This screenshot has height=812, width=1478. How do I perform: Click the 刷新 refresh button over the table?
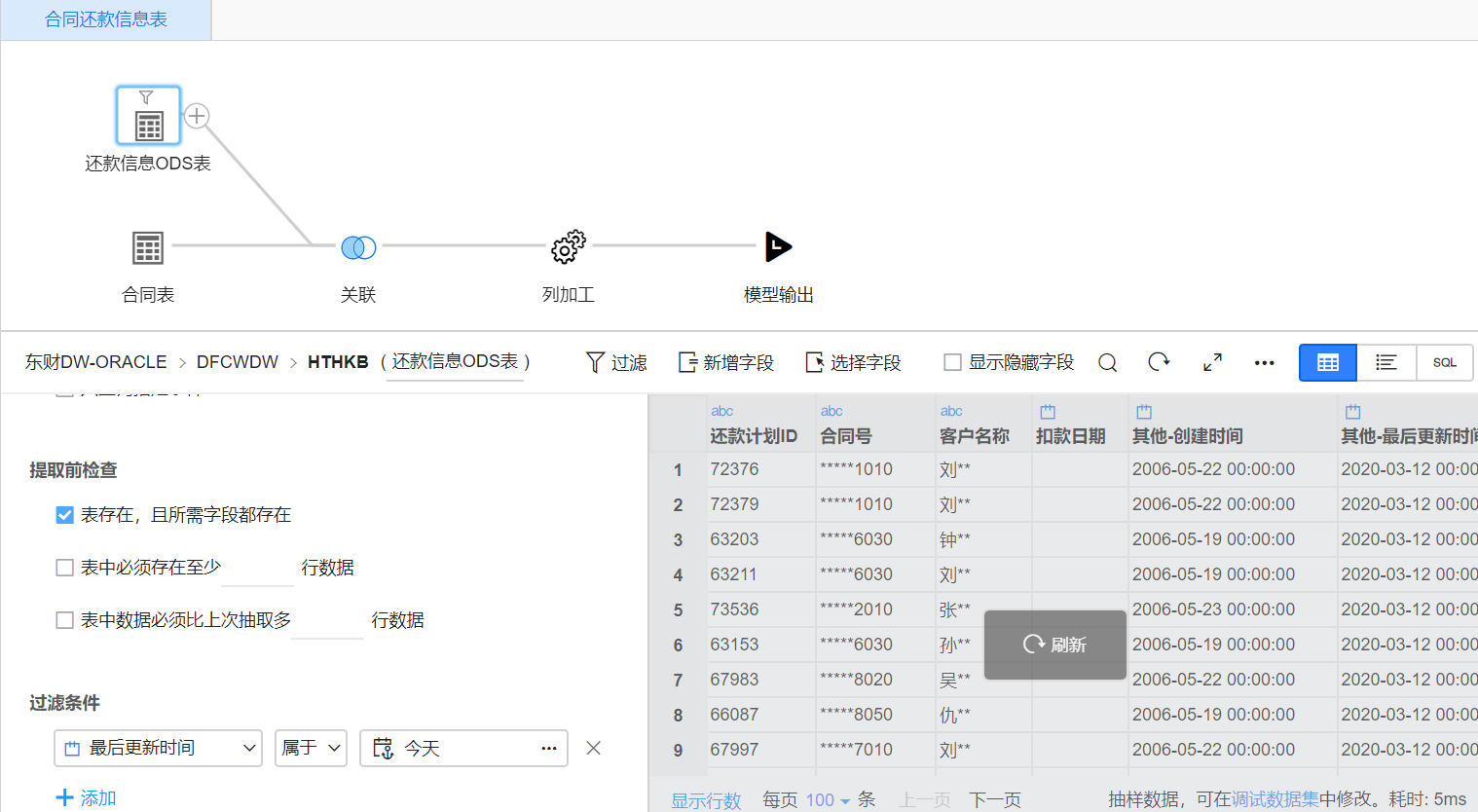[1054, 645]
